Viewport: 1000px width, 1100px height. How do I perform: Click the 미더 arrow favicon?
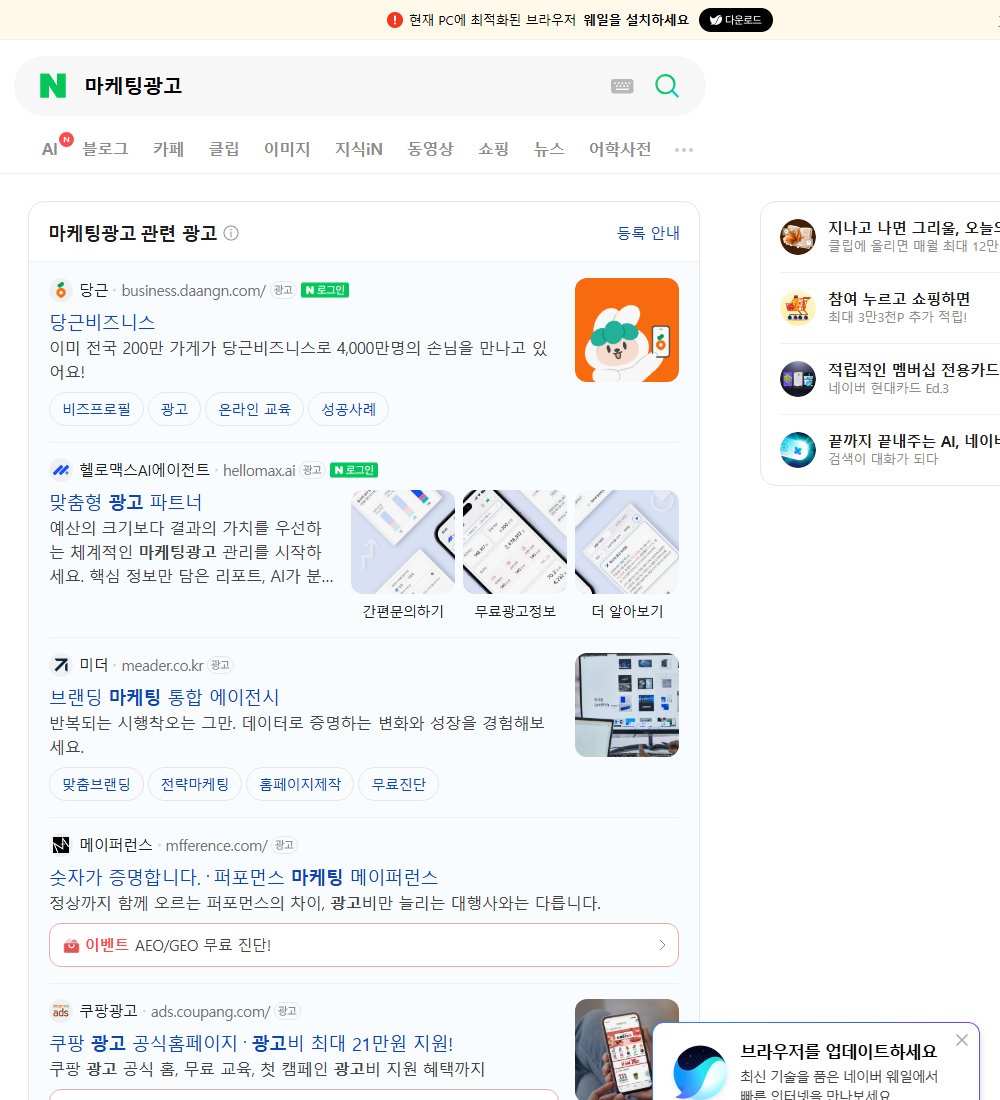(61, 664)
